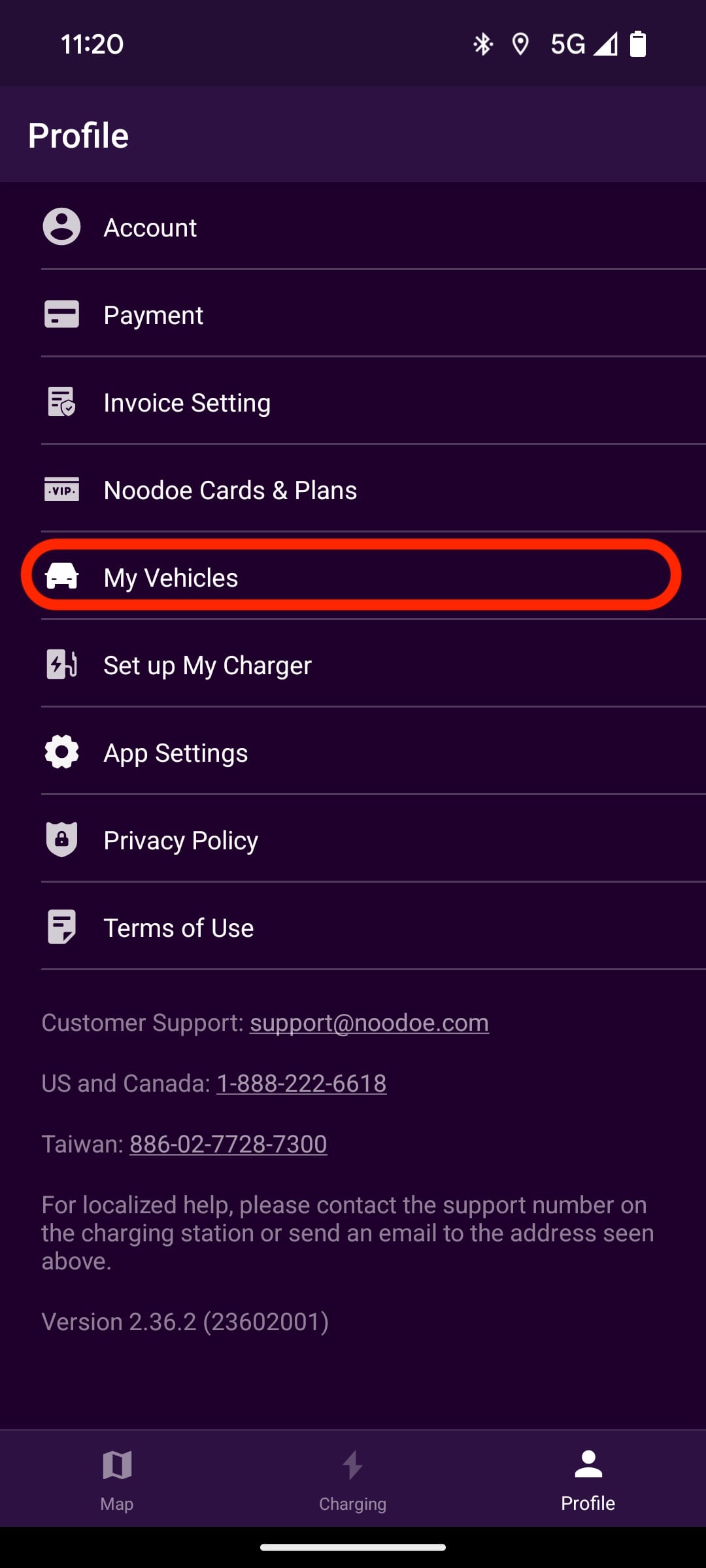Tap the charger station icon
706x1568 pixels.
pyautogui.click(x=61, y=664)
